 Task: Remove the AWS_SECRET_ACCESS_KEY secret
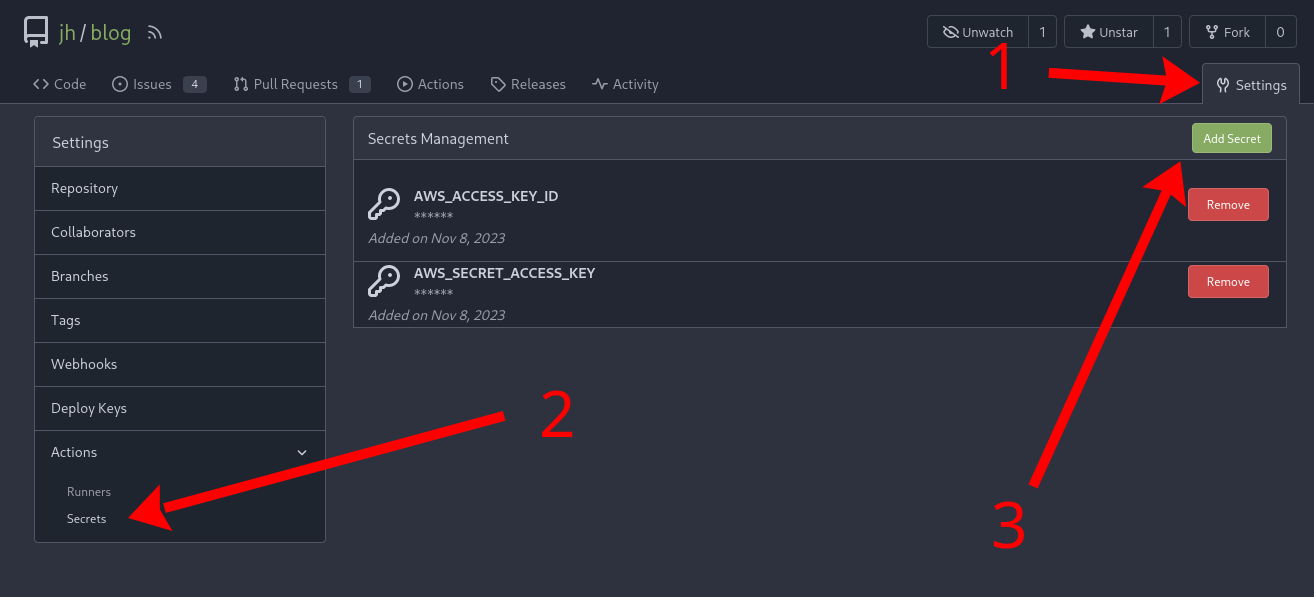click(1228, 282)
